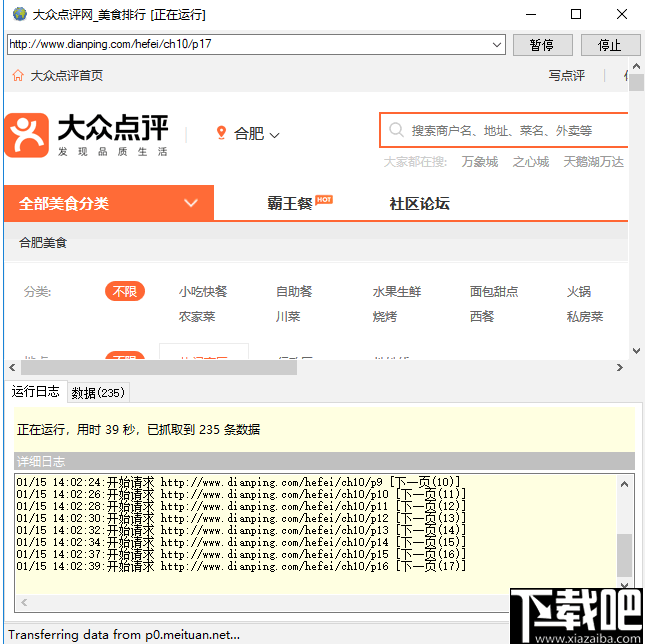Click the globe icon in title bar
Screen dimensions: 645x644
(x=19, y=14)
